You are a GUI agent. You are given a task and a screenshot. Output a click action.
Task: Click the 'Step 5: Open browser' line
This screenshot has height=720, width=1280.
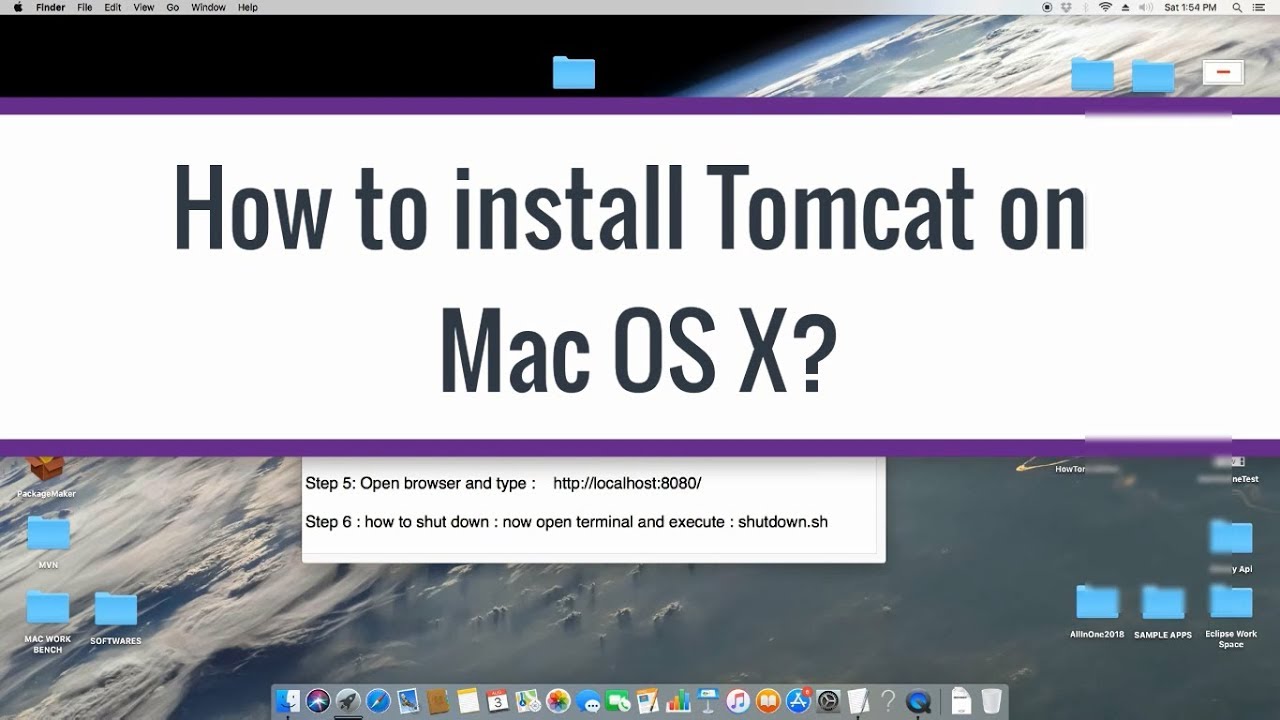(503, 483)
